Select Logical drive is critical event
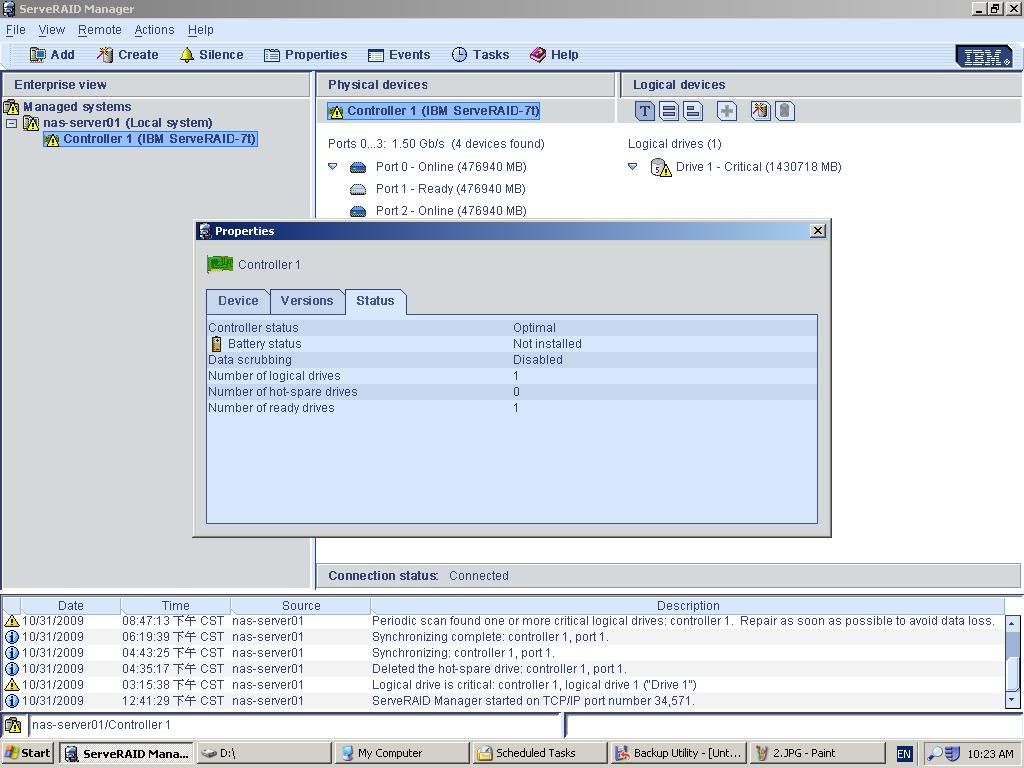Screen dimensions: 1024x768 click(x=504, y=685)
